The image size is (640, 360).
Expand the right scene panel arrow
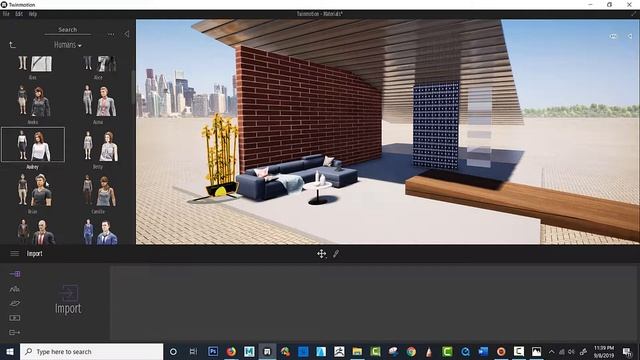[x=630, y=36]
